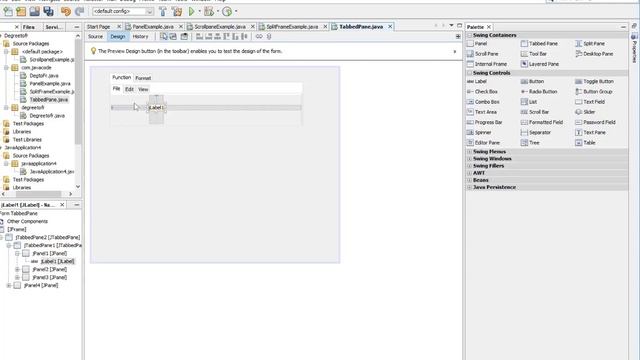Undo the last action
The height and width of the screenshot is (360, 640).
65,11
